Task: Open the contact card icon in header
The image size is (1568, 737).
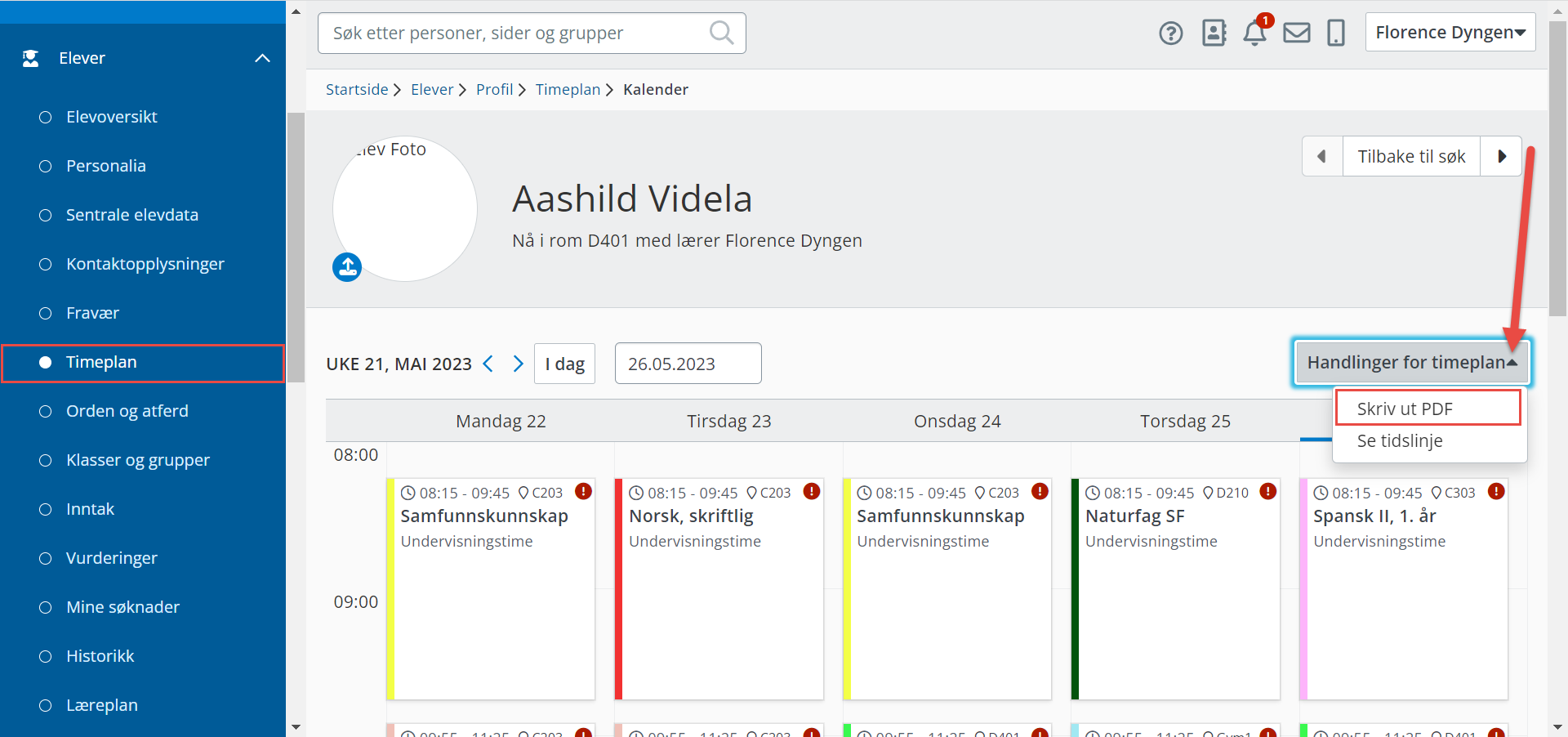Action: pyautogui.click(x=1214, y=33)
